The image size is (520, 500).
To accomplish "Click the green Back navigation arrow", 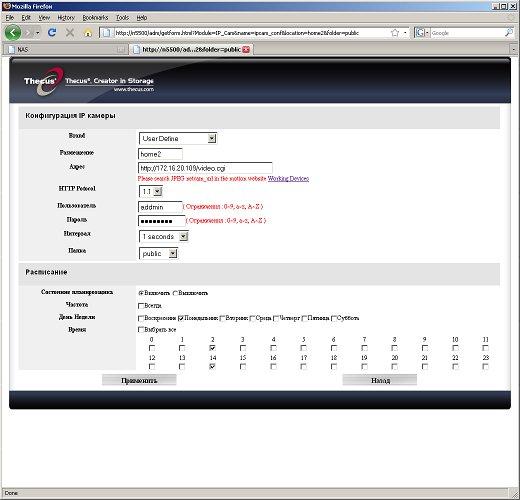I will point(13,33).
